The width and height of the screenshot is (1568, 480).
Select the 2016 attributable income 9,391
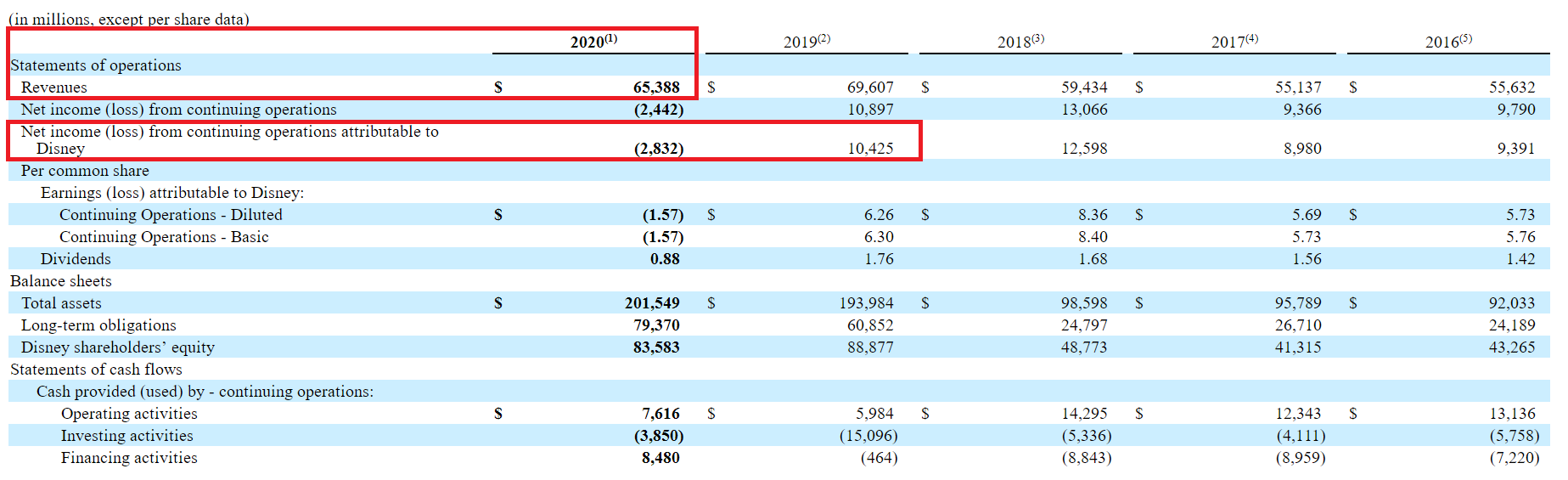(1516, 149)
